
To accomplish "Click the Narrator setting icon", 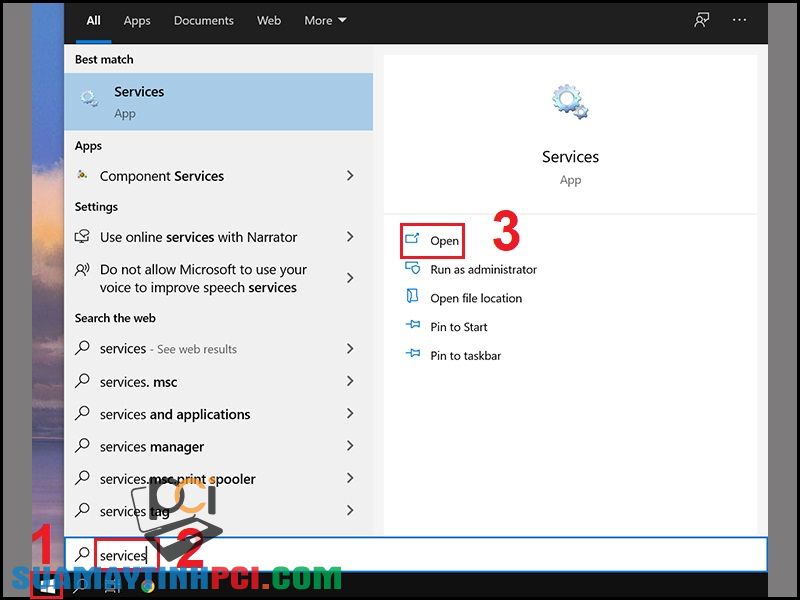I will 82,236.
